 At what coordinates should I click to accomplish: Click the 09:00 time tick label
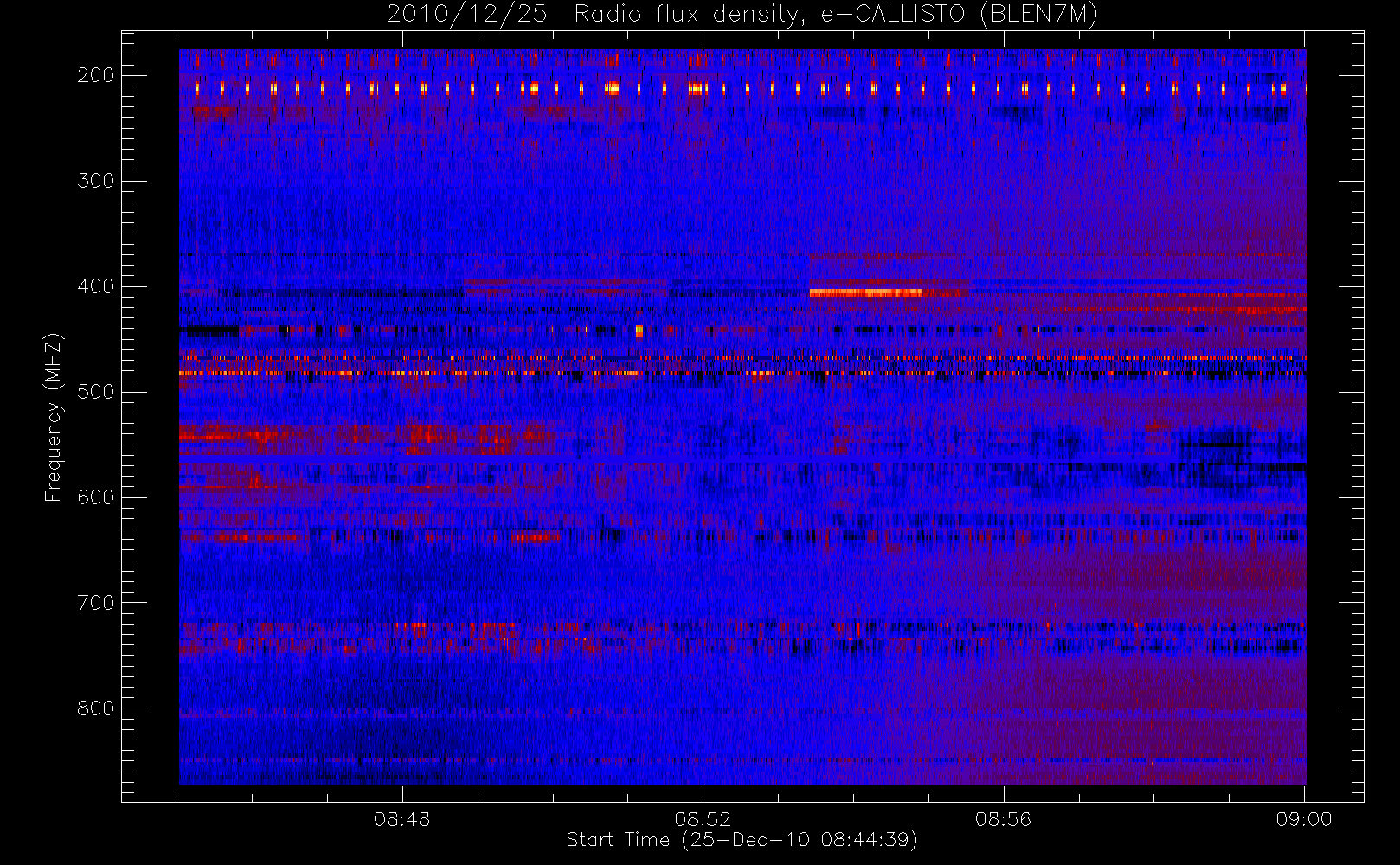(1304, 819)
